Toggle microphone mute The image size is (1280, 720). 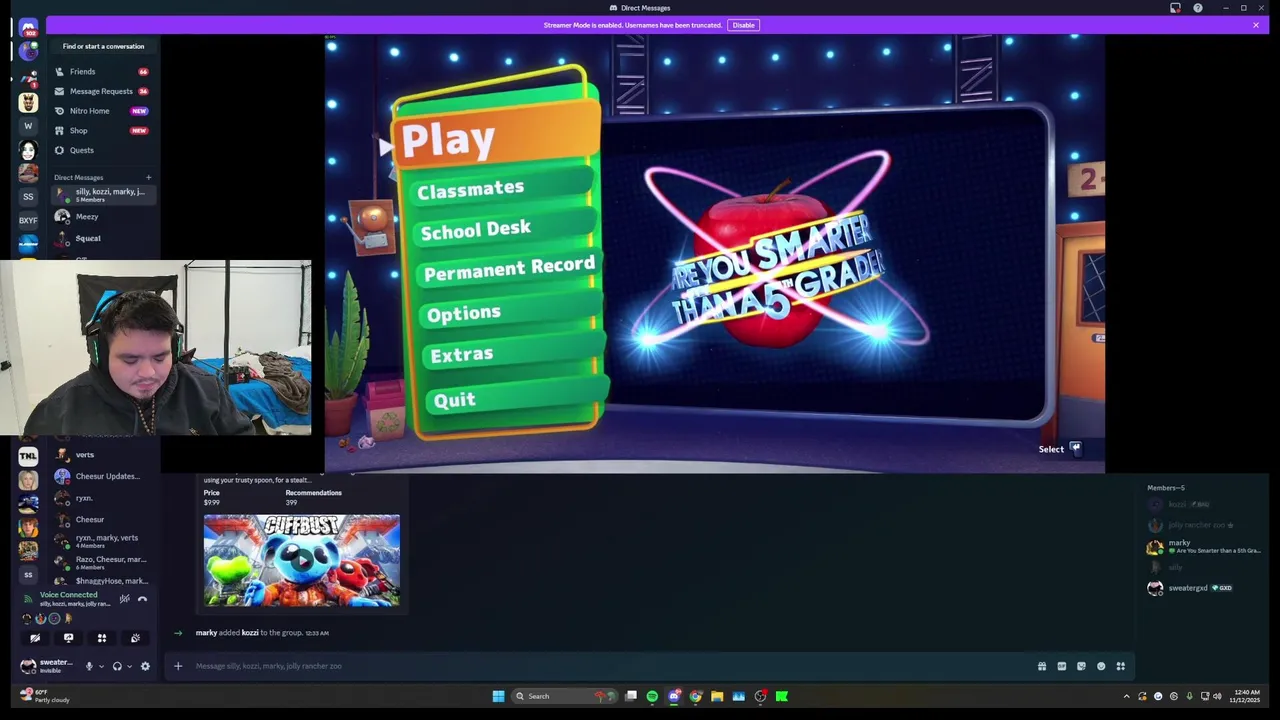(88, 666)
